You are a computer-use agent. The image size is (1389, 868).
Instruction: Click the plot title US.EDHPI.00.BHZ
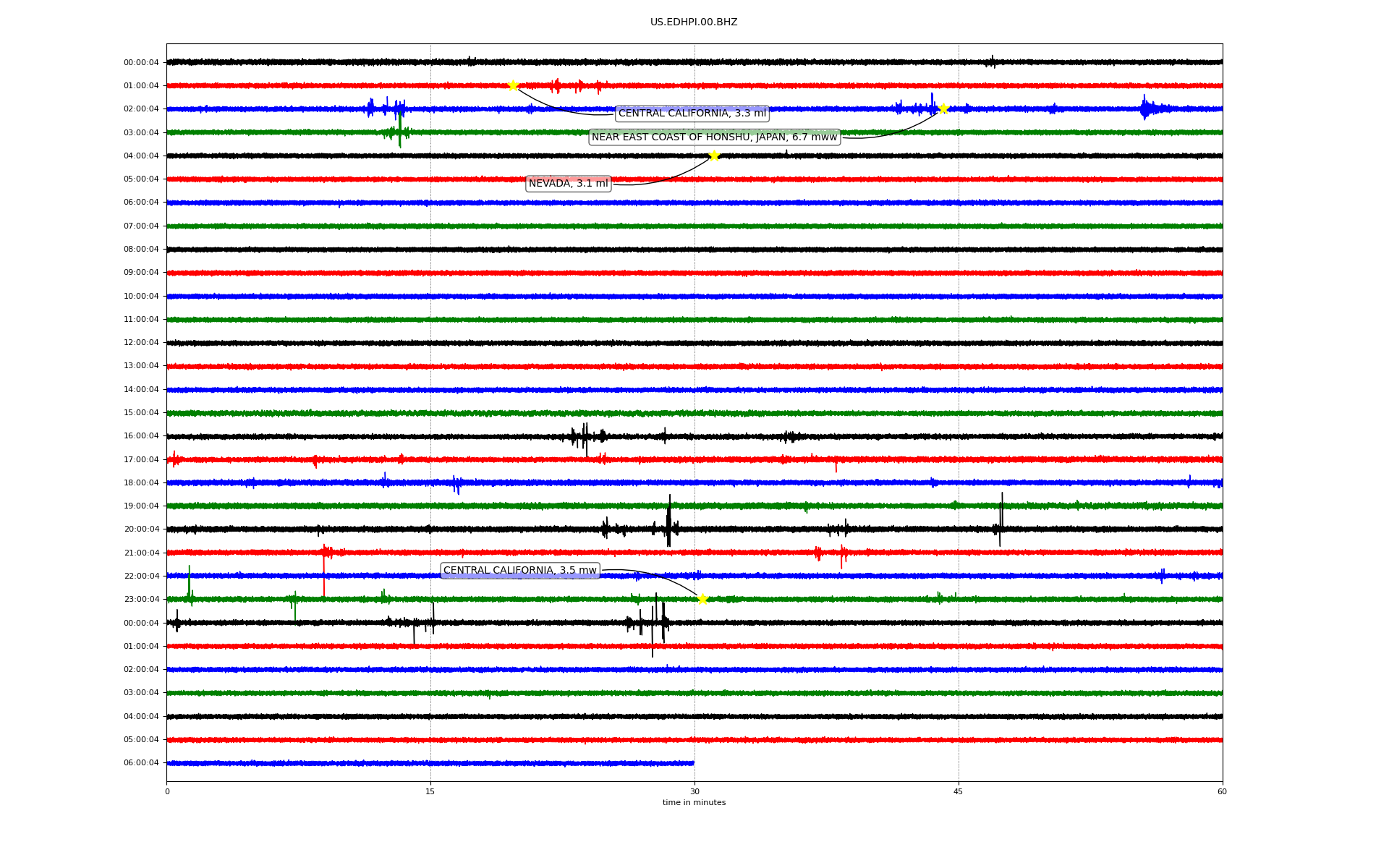(693, 22)
